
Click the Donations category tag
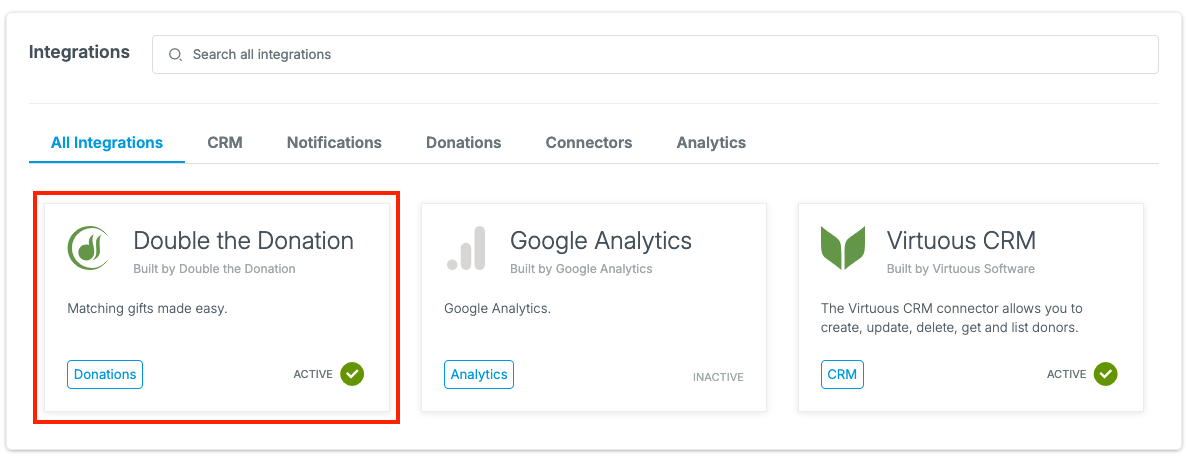[x=105, y=374]
